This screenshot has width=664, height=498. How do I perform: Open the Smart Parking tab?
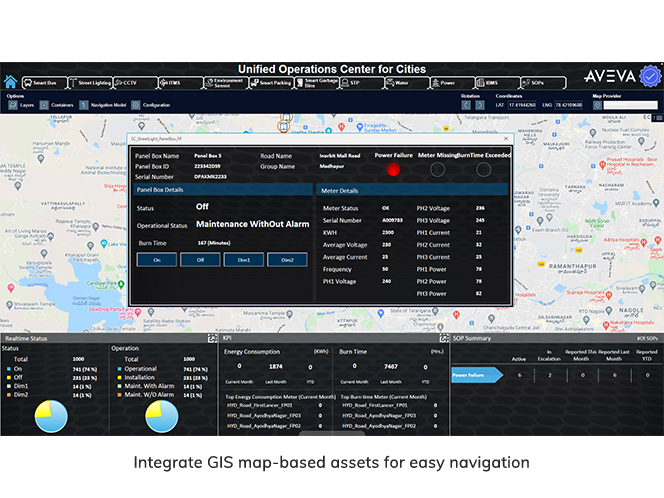click(x=271, y=83)
